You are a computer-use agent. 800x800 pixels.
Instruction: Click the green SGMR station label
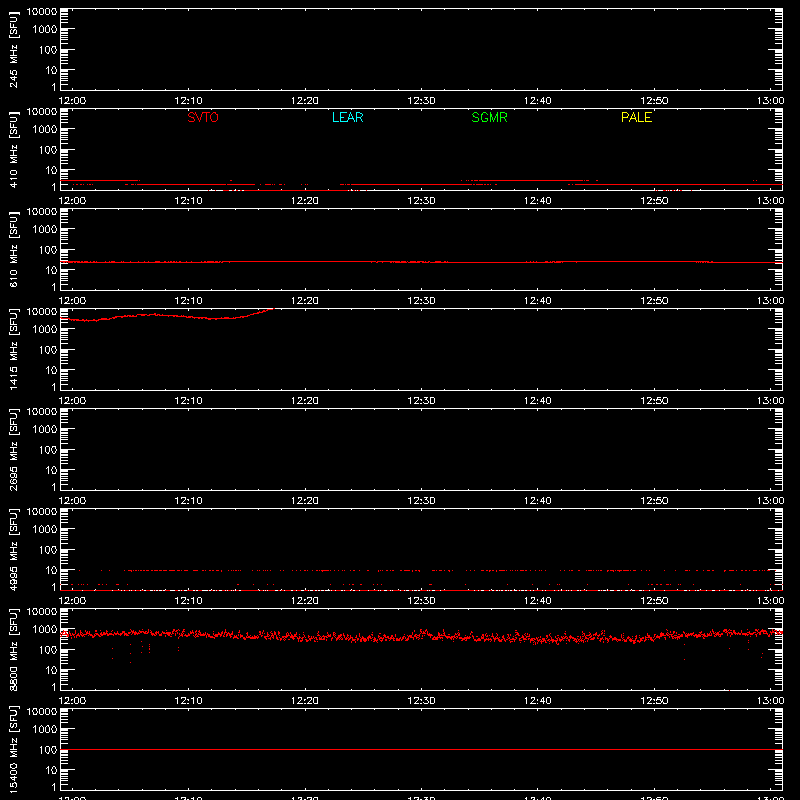[489, 117]
